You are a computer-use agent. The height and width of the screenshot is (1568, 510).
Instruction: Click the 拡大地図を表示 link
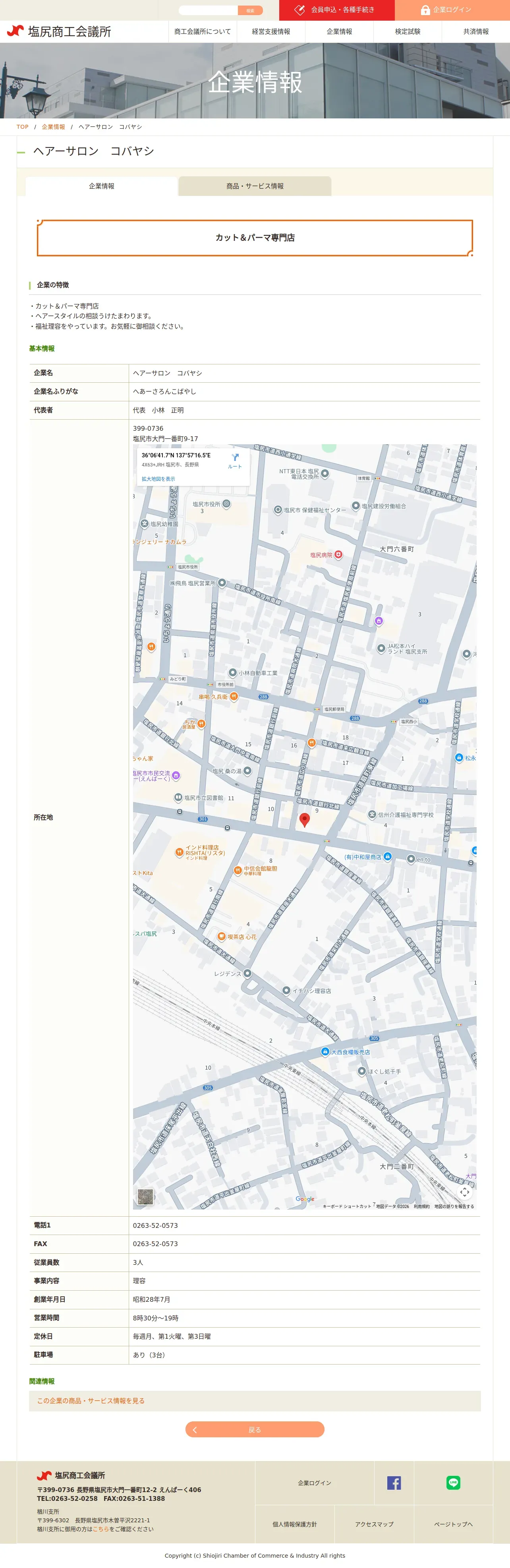coord(158,479)
